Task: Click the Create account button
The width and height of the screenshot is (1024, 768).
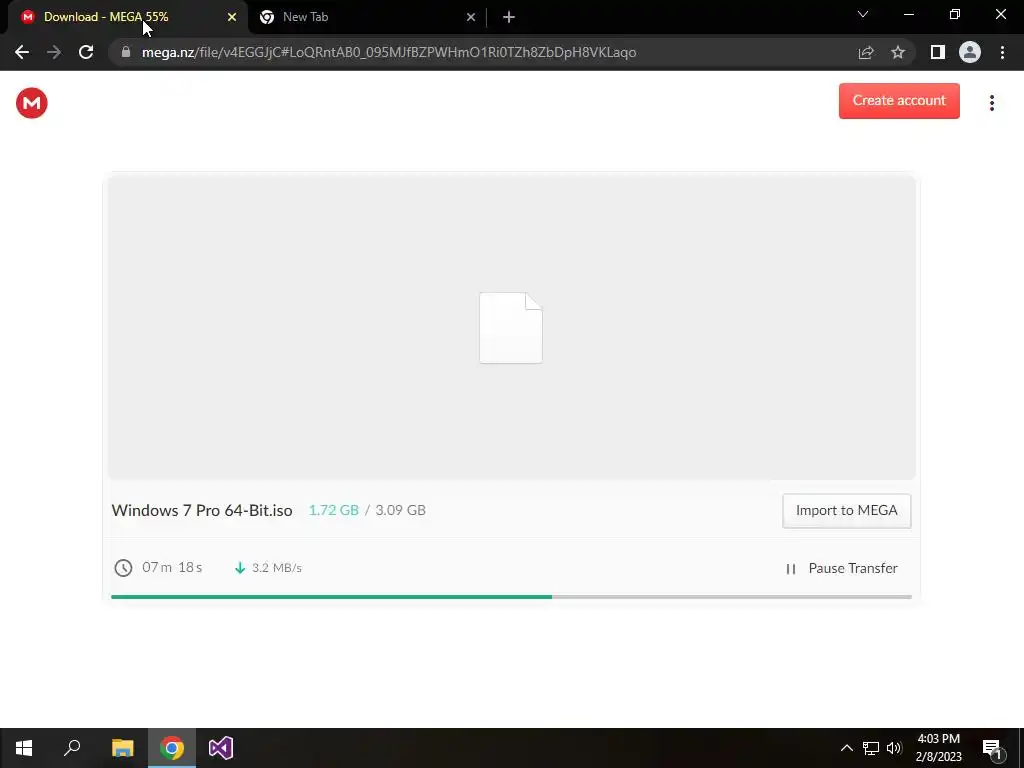Action: point(899,101)
